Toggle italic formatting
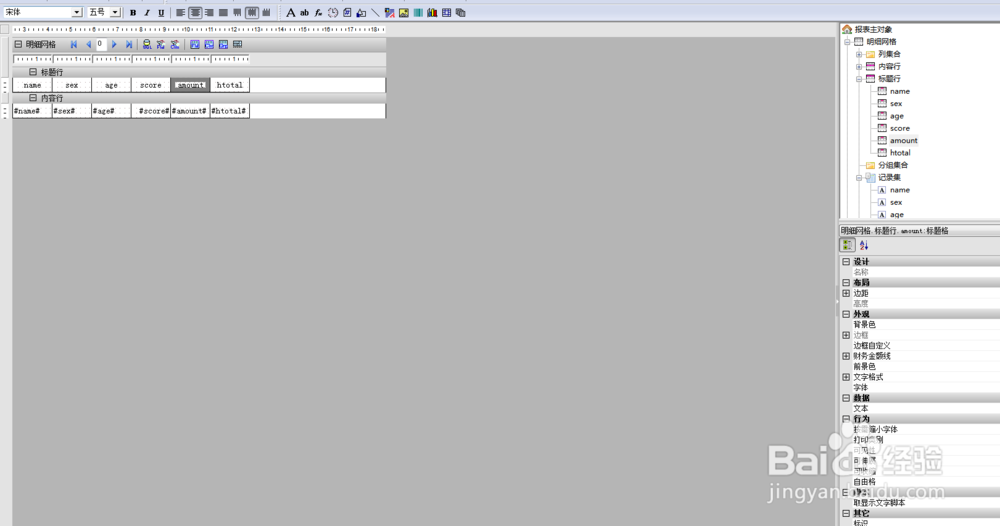The width and height of the screenshot is (1000, 526). click(x=147, y=13)
